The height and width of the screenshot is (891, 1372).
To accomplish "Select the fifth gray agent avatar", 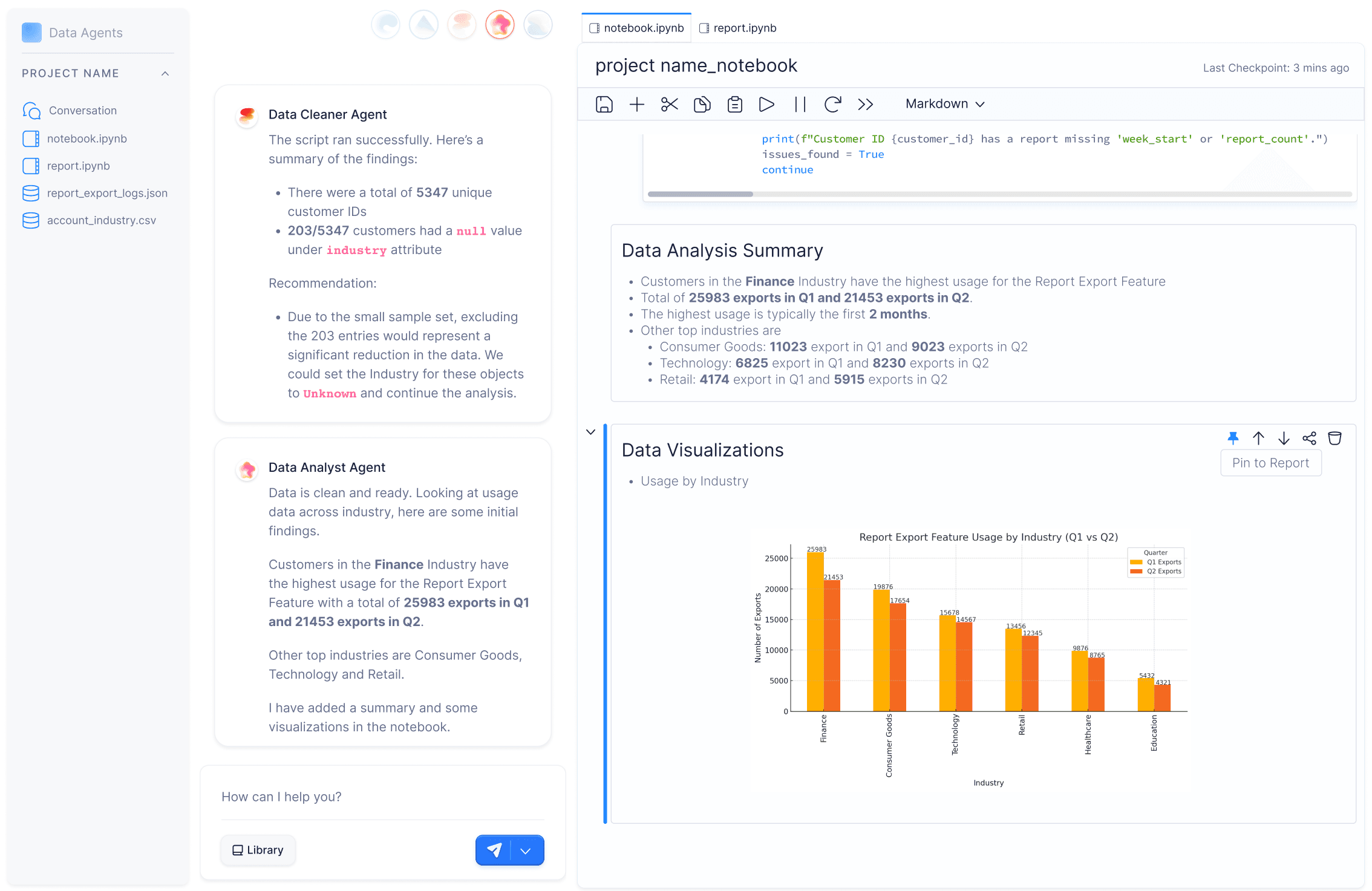I will coord(538,25).
